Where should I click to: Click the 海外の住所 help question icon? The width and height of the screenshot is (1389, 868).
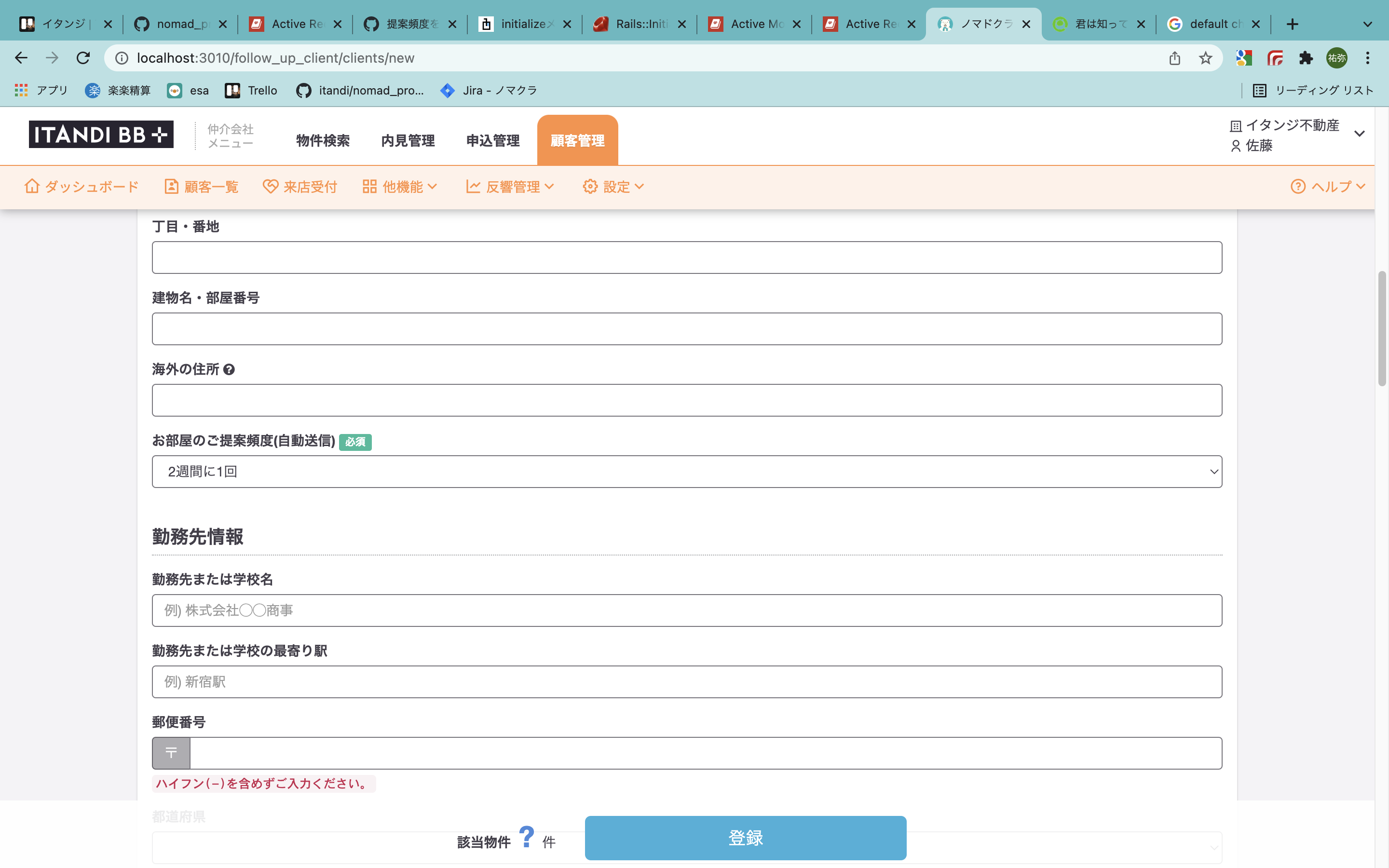pos(229,370)
